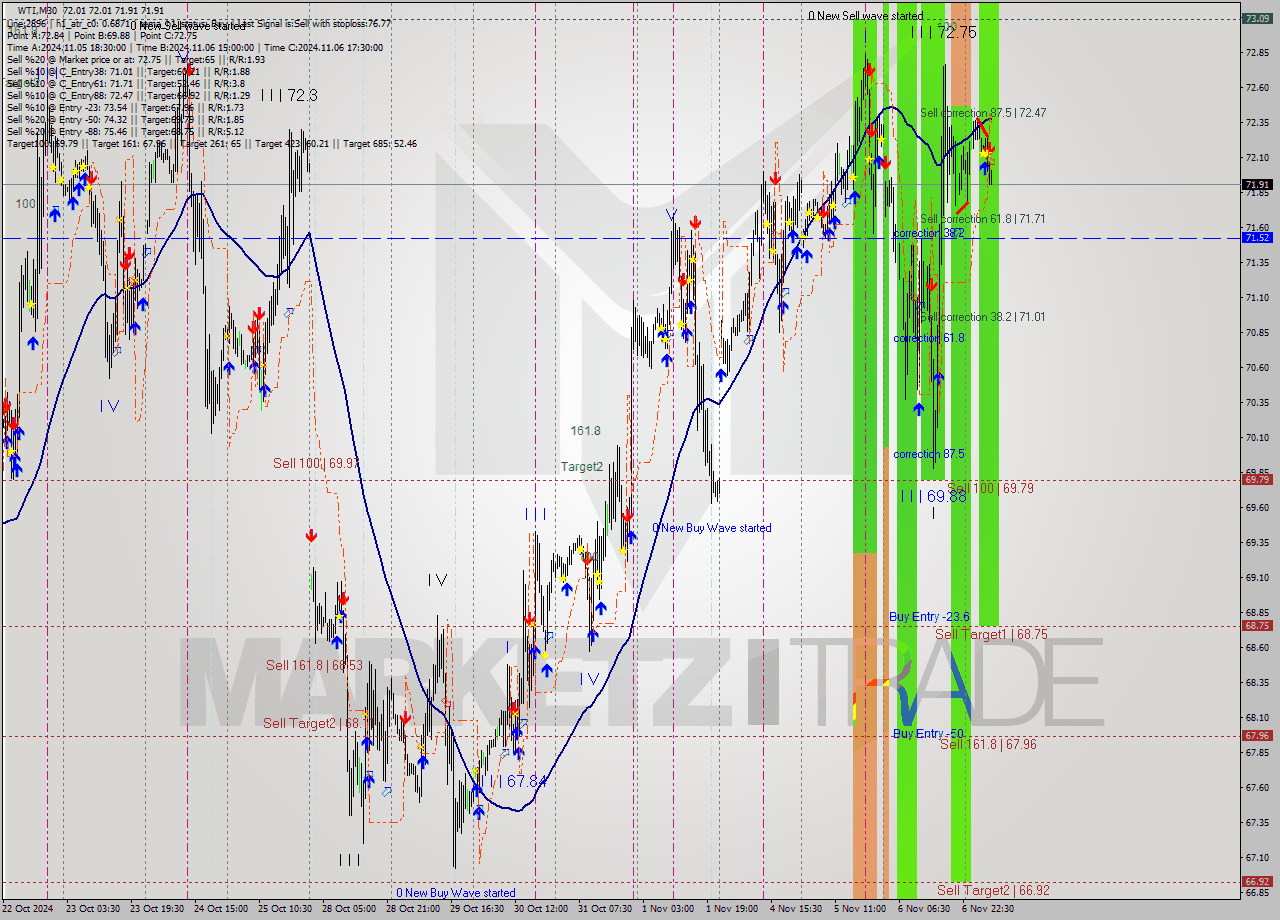Click the 72.60 price axis value
The width and height of the screenshot is (1280, 920).
(1256, 87)
